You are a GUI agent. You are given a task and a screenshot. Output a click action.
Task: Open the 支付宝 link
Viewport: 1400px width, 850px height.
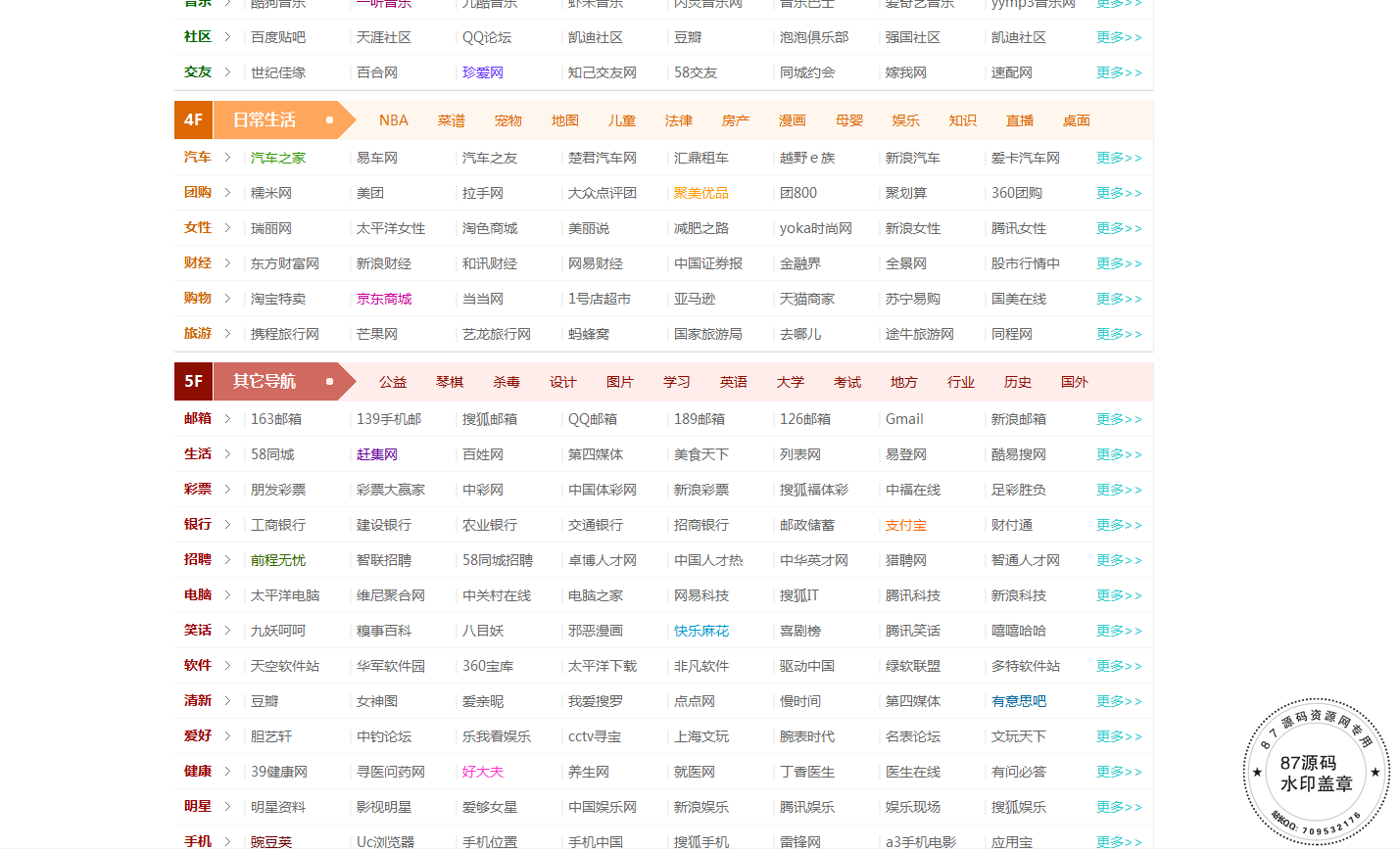coord(905,525)
